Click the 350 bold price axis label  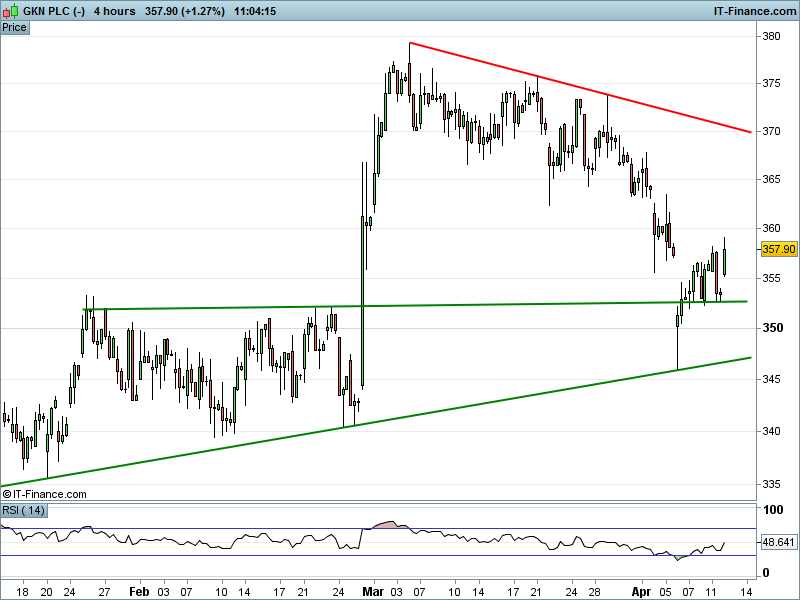tap(772, 328)
